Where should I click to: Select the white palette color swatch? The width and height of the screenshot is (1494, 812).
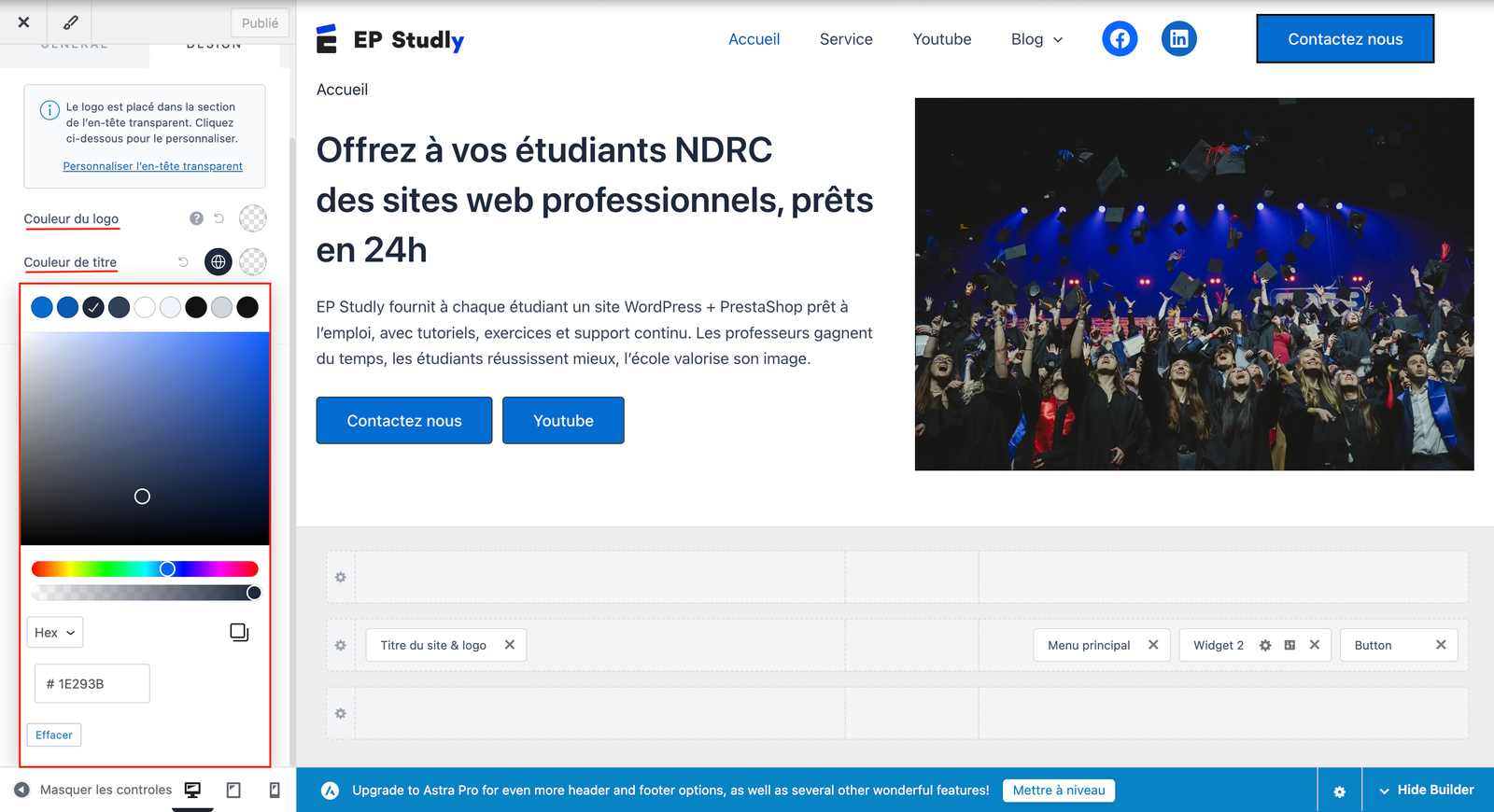click(x=145, y=307)
